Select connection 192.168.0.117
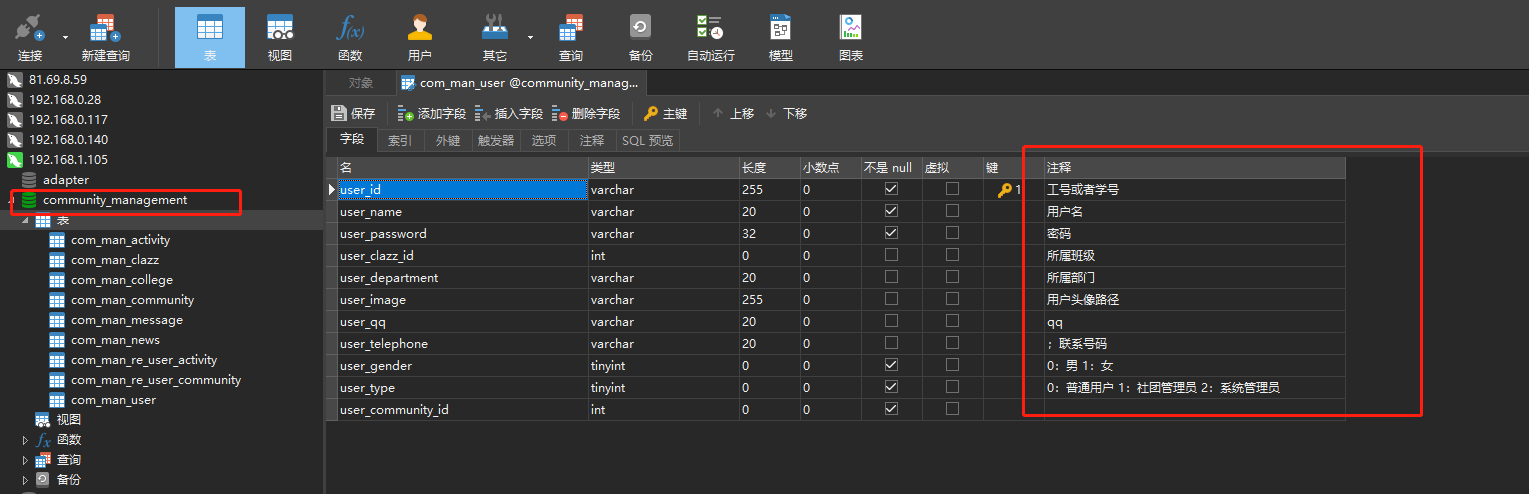The width and height of the screenshot is (1529, 494). tap(68, 119)
